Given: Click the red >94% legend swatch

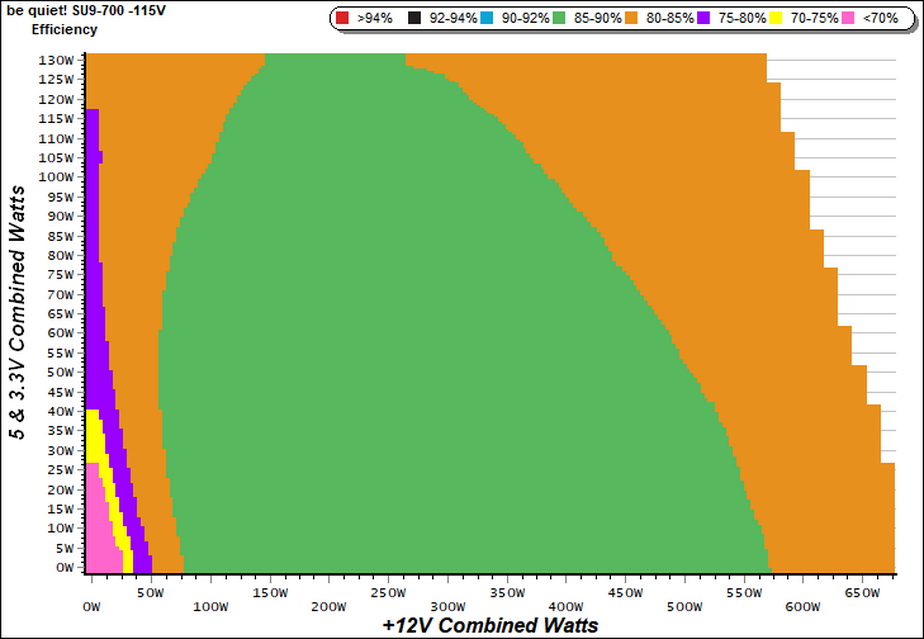Looking at the screenshot, I should [x=342, y=18].
